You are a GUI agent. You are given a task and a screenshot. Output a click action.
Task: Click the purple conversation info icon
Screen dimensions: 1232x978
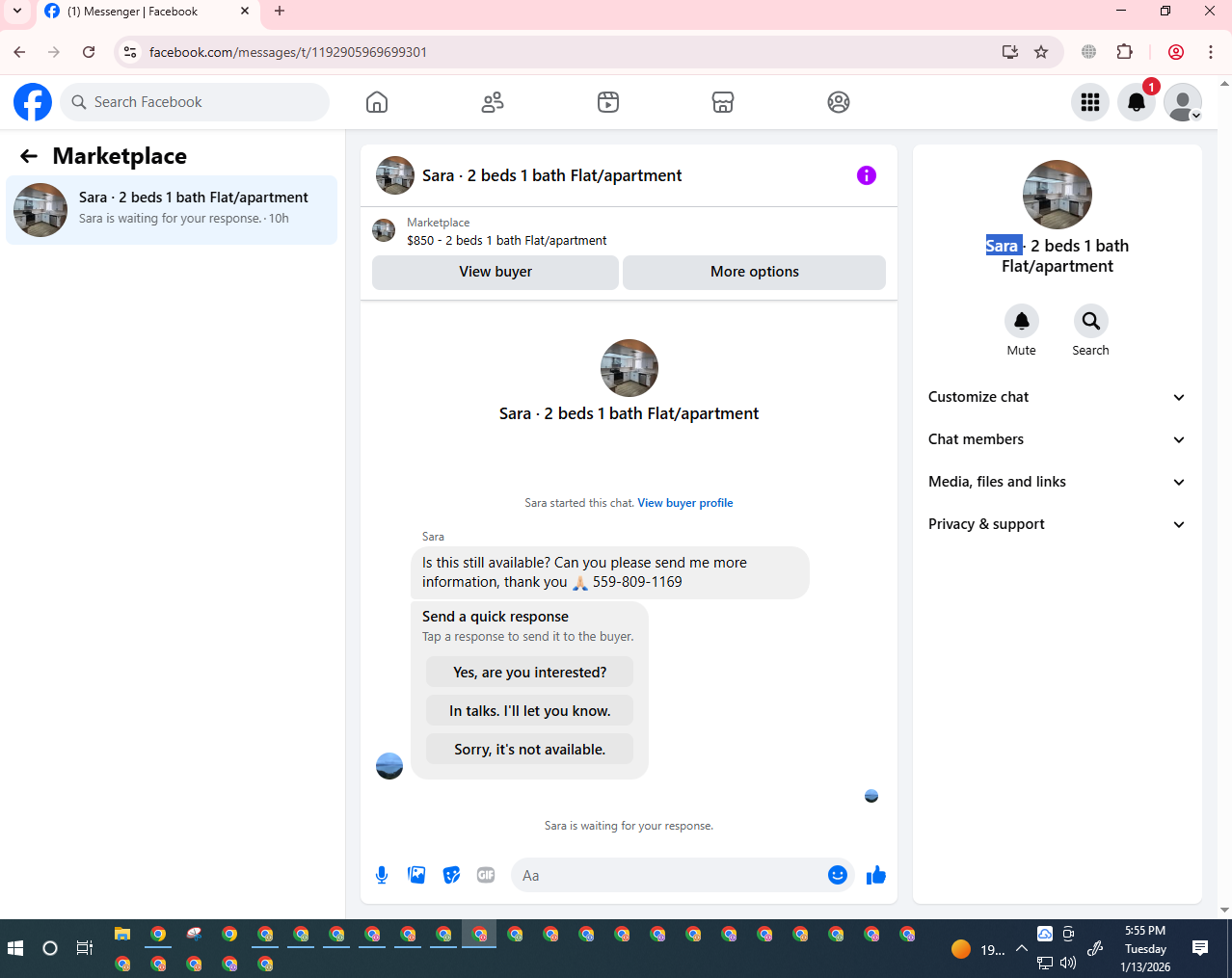click(x=867, y=175)
